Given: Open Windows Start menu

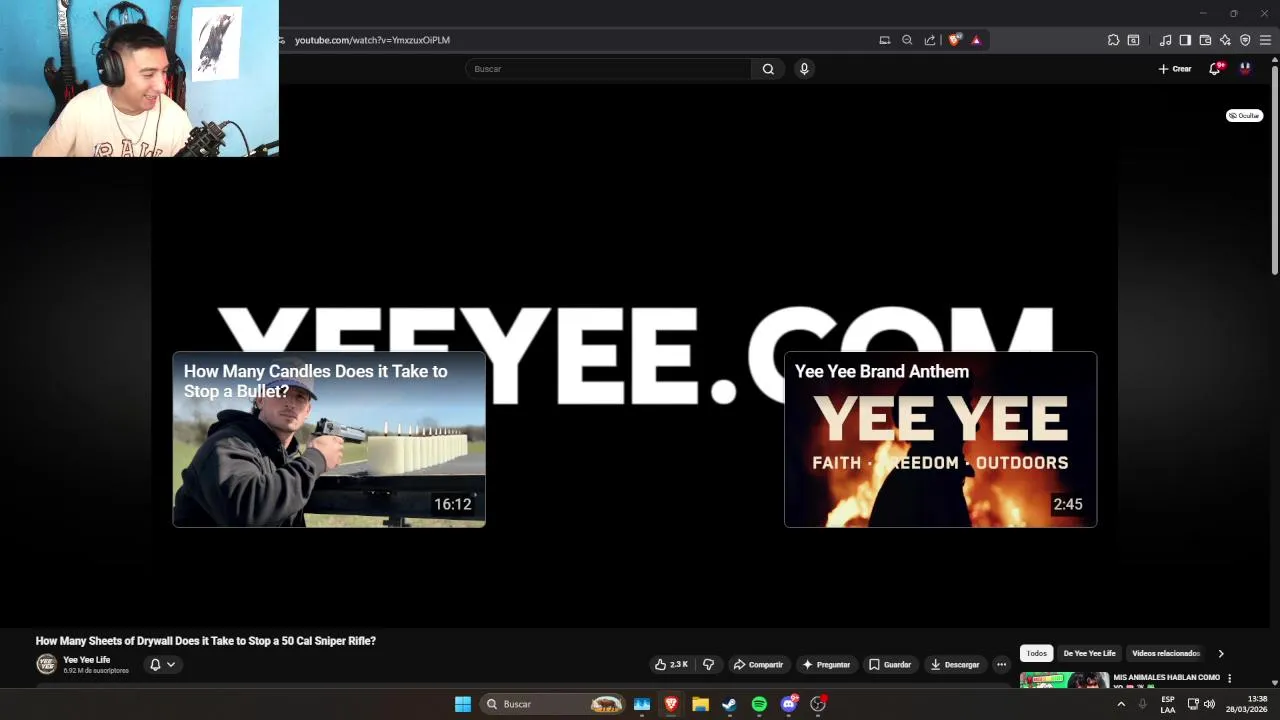Looking at the screenshot, I should click(463, 704).
